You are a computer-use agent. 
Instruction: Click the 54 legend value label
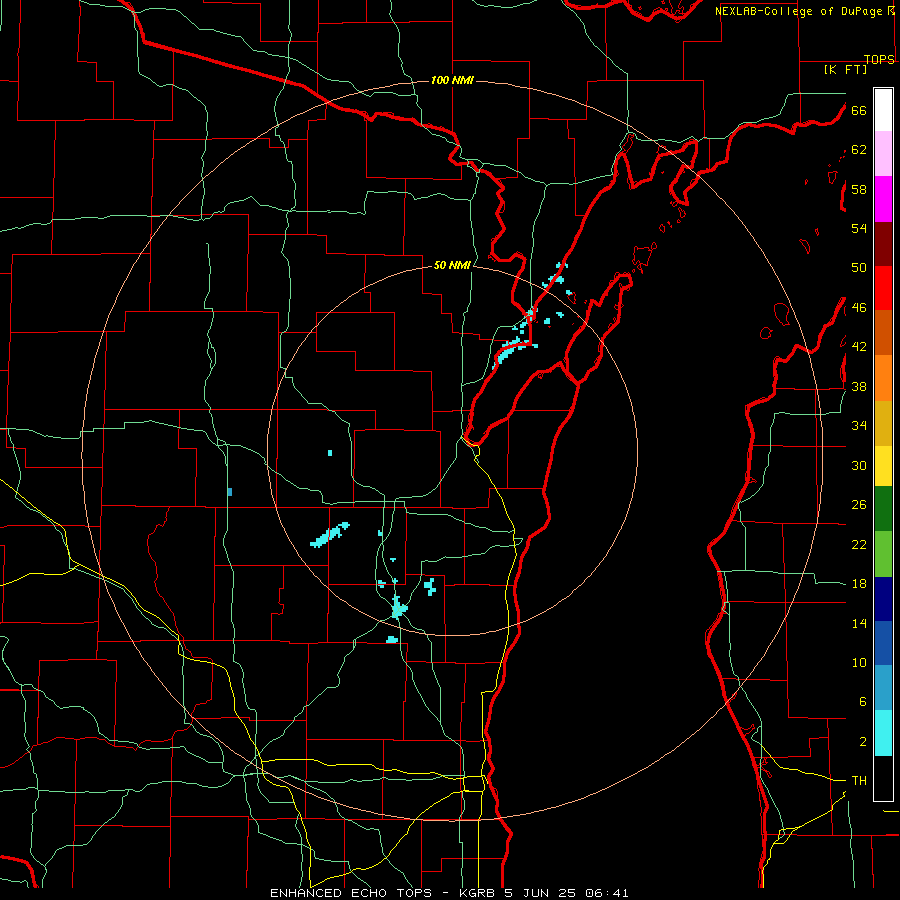859,228
